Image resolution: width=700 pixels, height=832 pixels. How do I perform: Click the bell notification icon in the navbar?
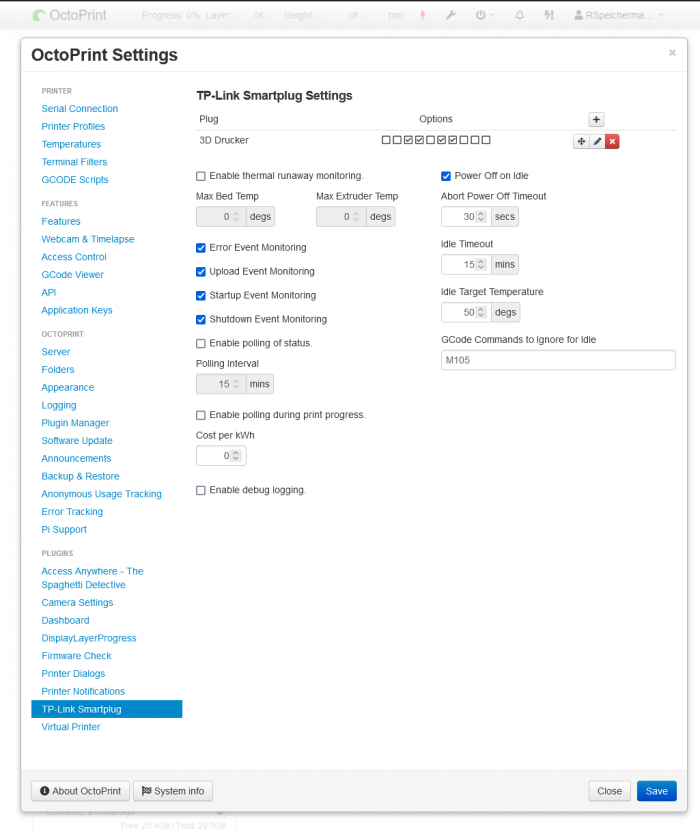pos(519,16)
